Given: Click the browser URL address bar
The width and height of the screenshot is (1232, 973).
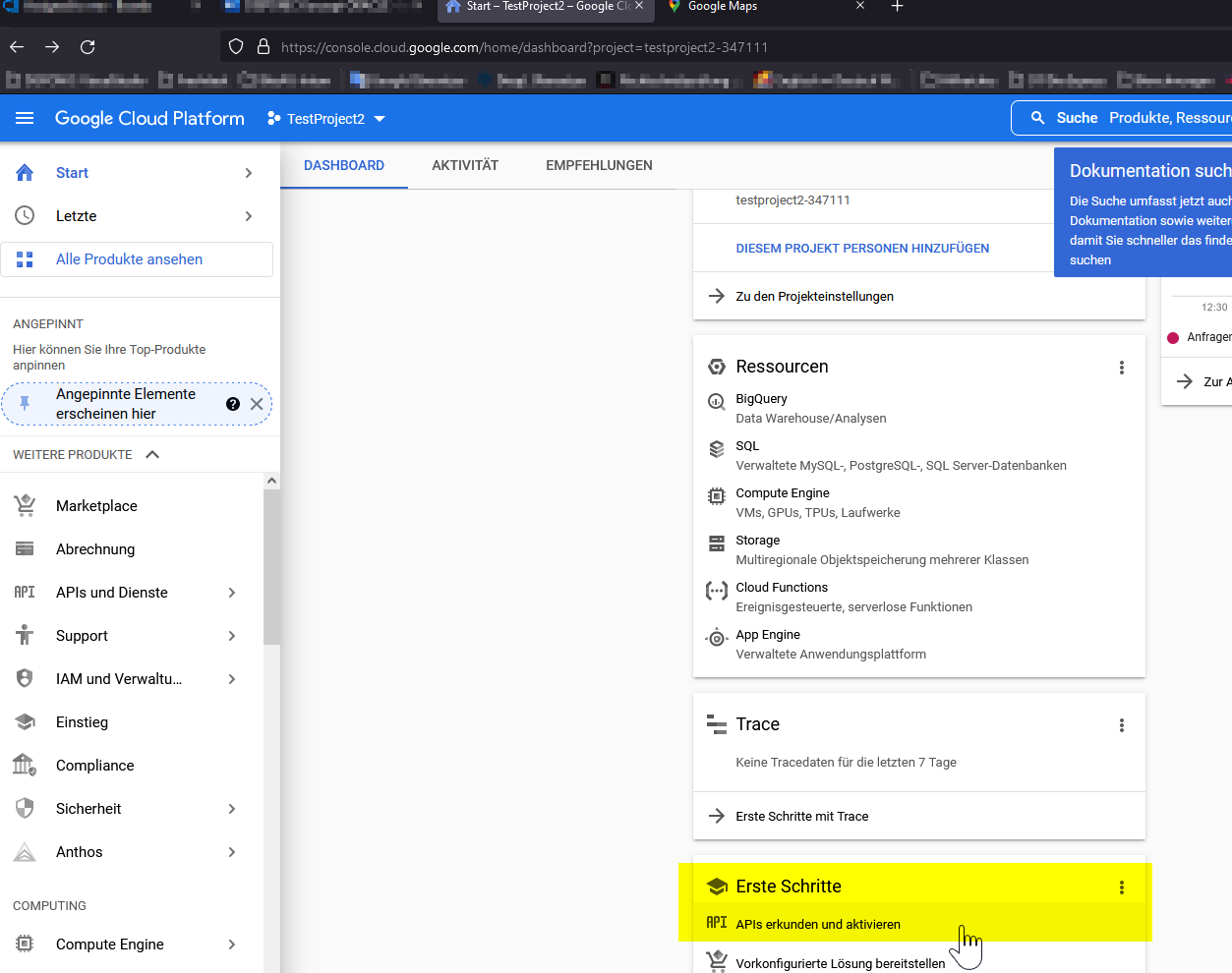Looking at the screenshot, I should [x=728, y=47].
